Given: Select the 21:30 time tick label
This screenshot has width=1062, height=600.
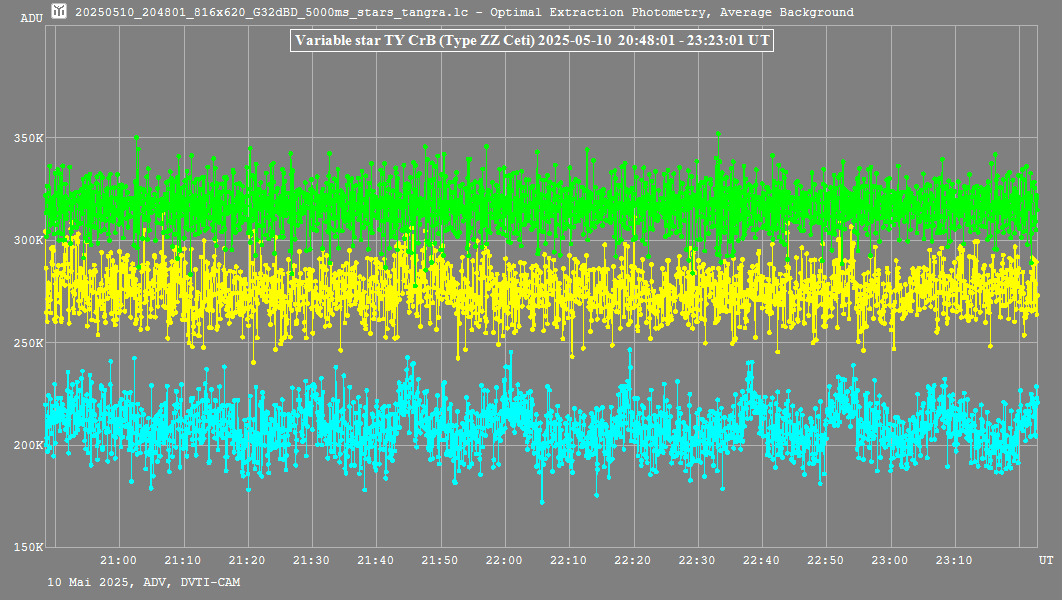Looking at the screenshot, I should (x=311, y=560).
